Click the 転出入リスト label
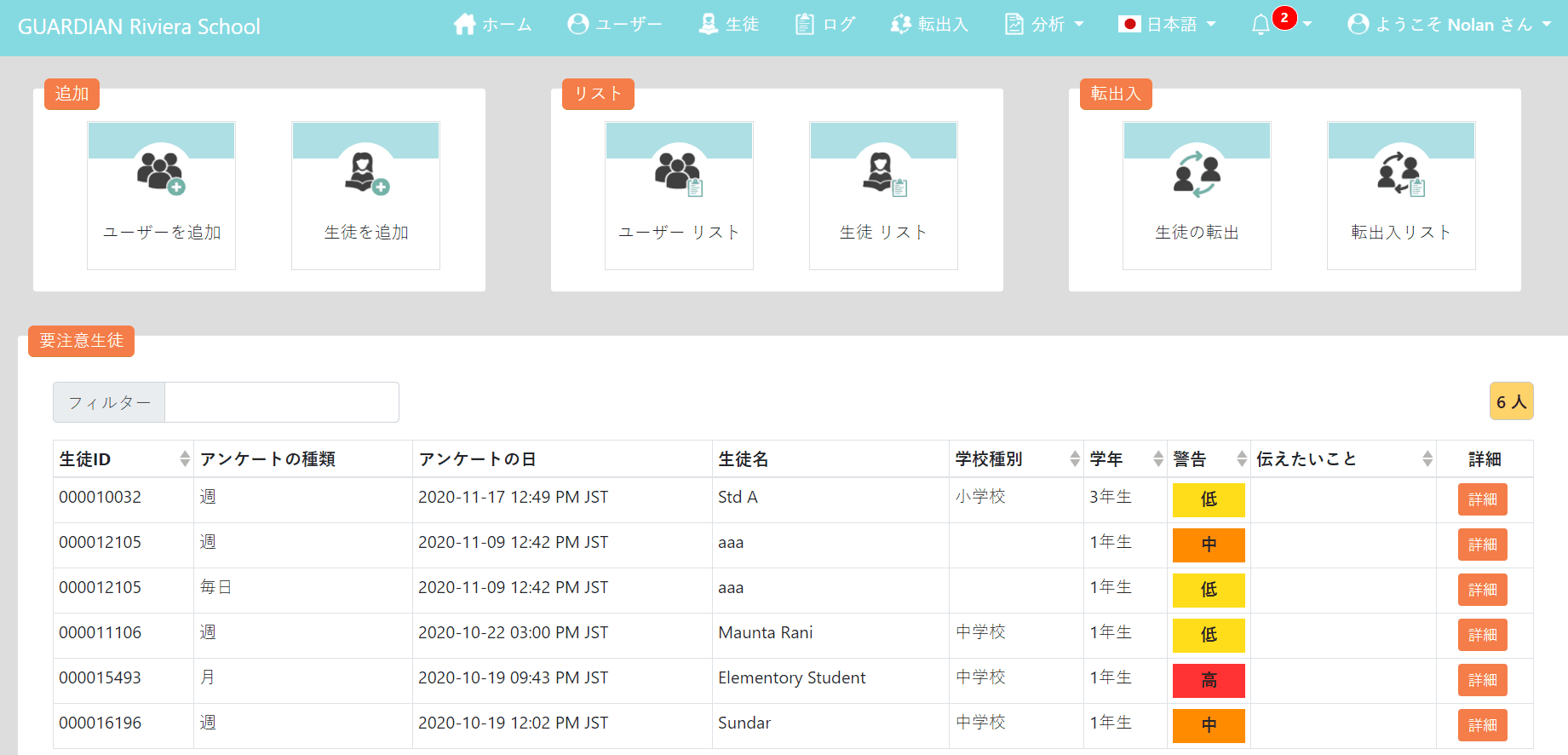This screenshot has width=1568, height=755. 1401,232
